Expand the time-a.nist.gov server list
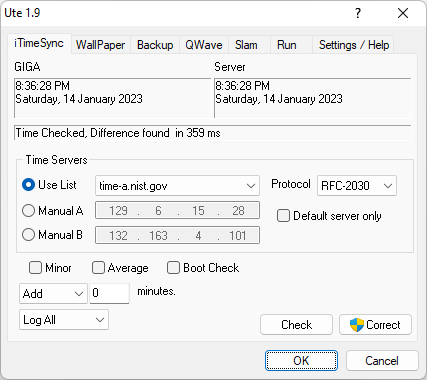Screen dimensions: 427x380 coord(177,186)
